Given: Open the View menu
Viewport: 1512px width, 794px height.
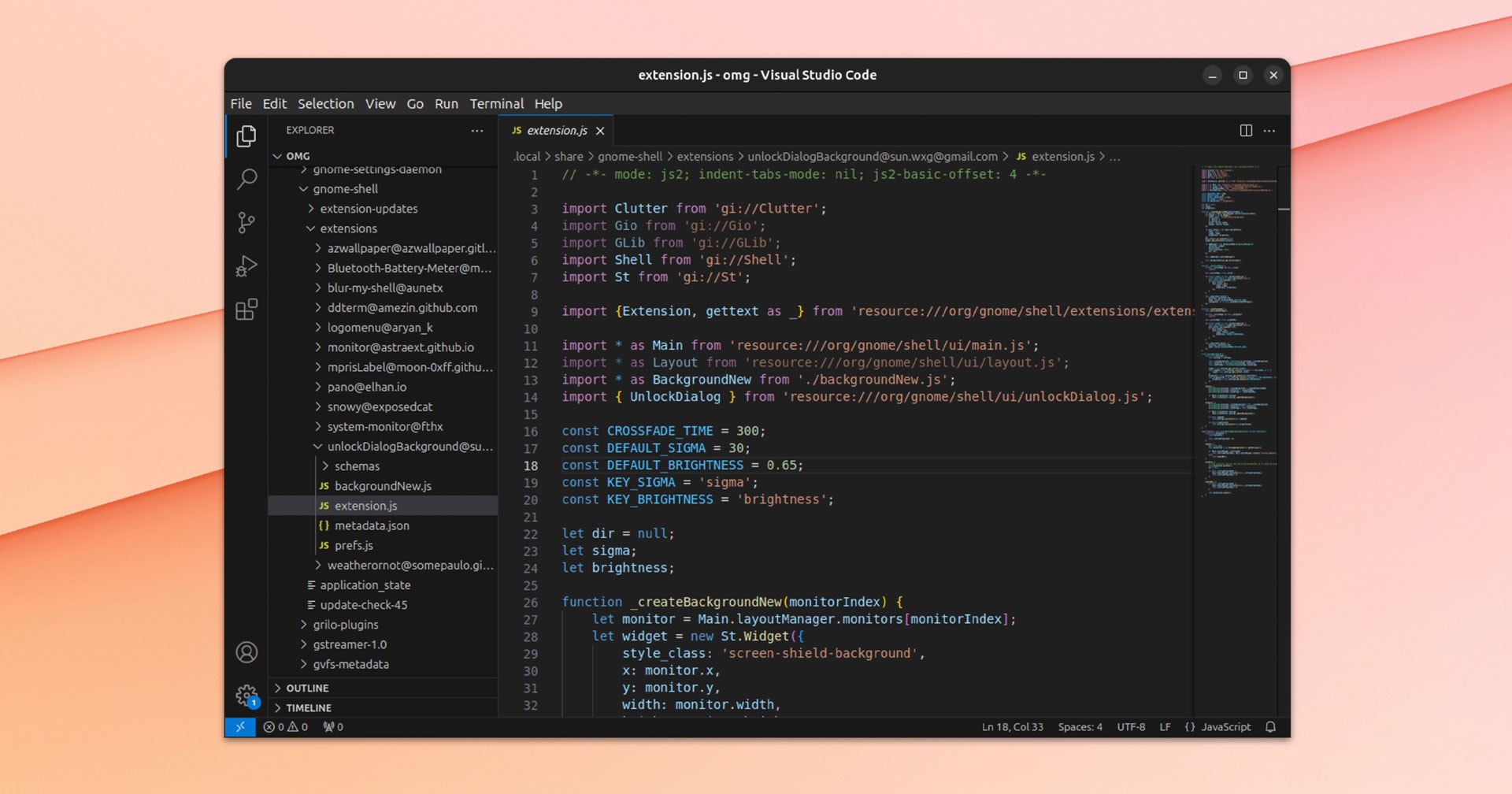Looking at the screenshot, I should [380, 103].
